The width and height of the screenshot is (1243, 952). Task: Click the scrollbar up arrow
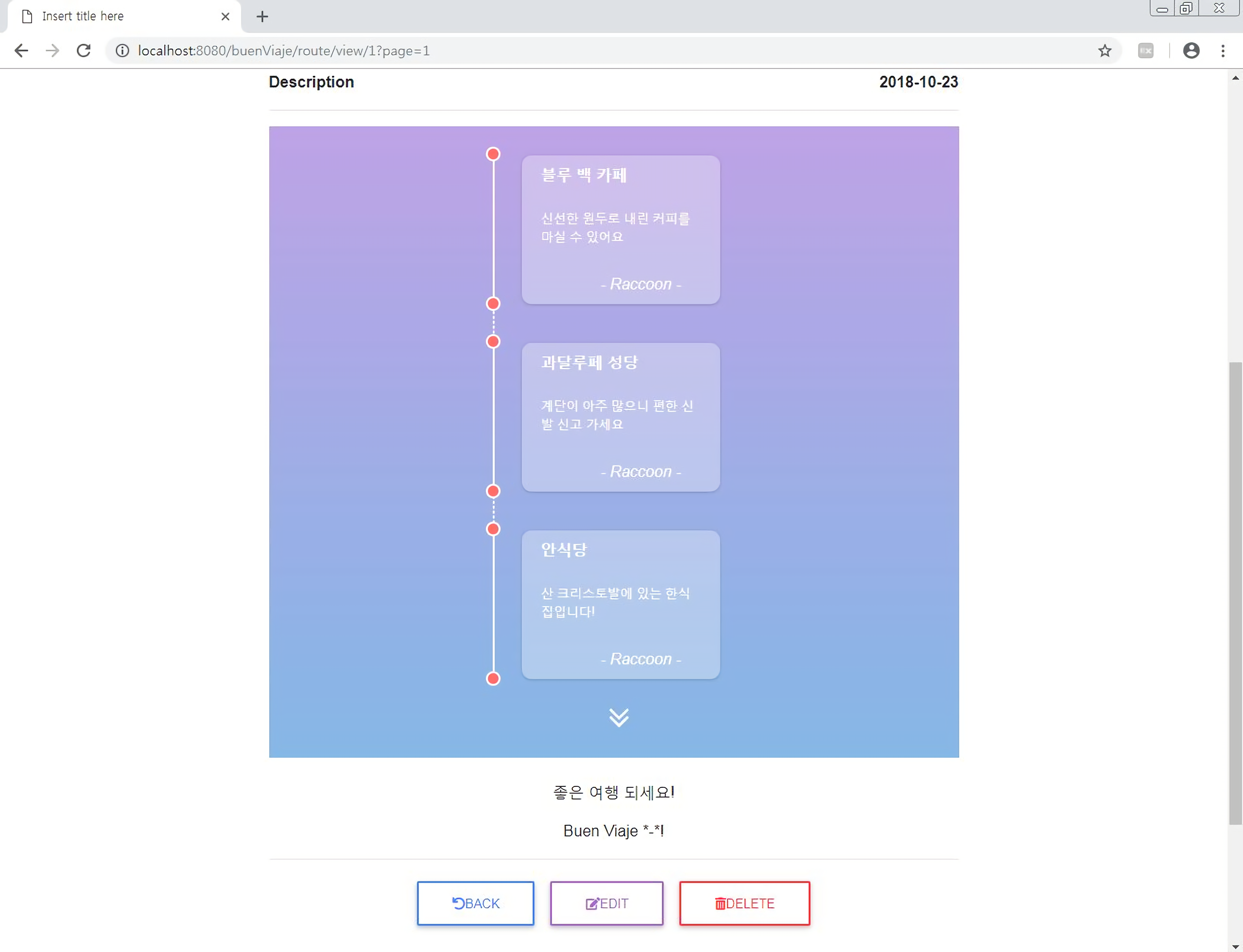[1235, 78]
